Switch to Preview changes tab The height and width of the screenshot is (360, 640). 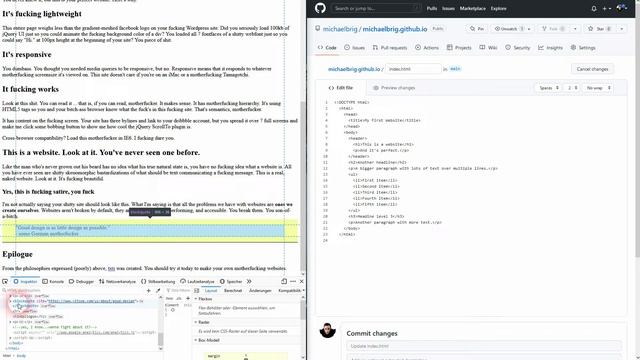point(394,88)
